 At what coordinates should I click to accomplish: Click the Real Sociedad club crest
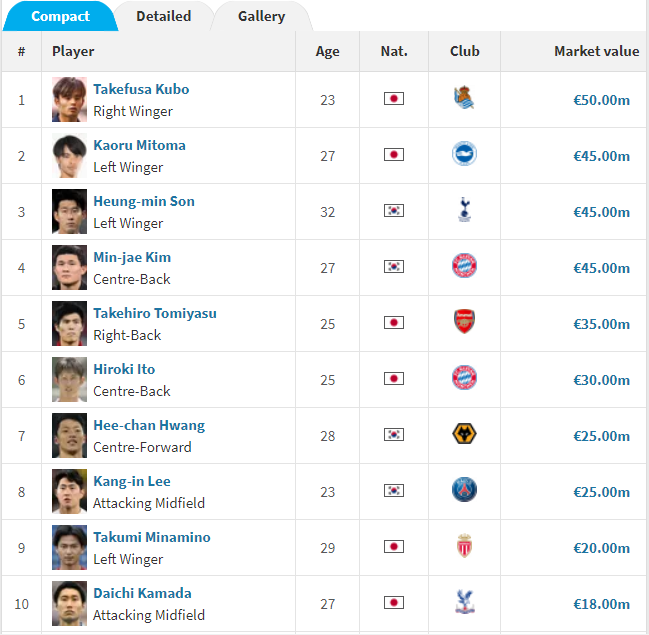[x=464, y=98]
